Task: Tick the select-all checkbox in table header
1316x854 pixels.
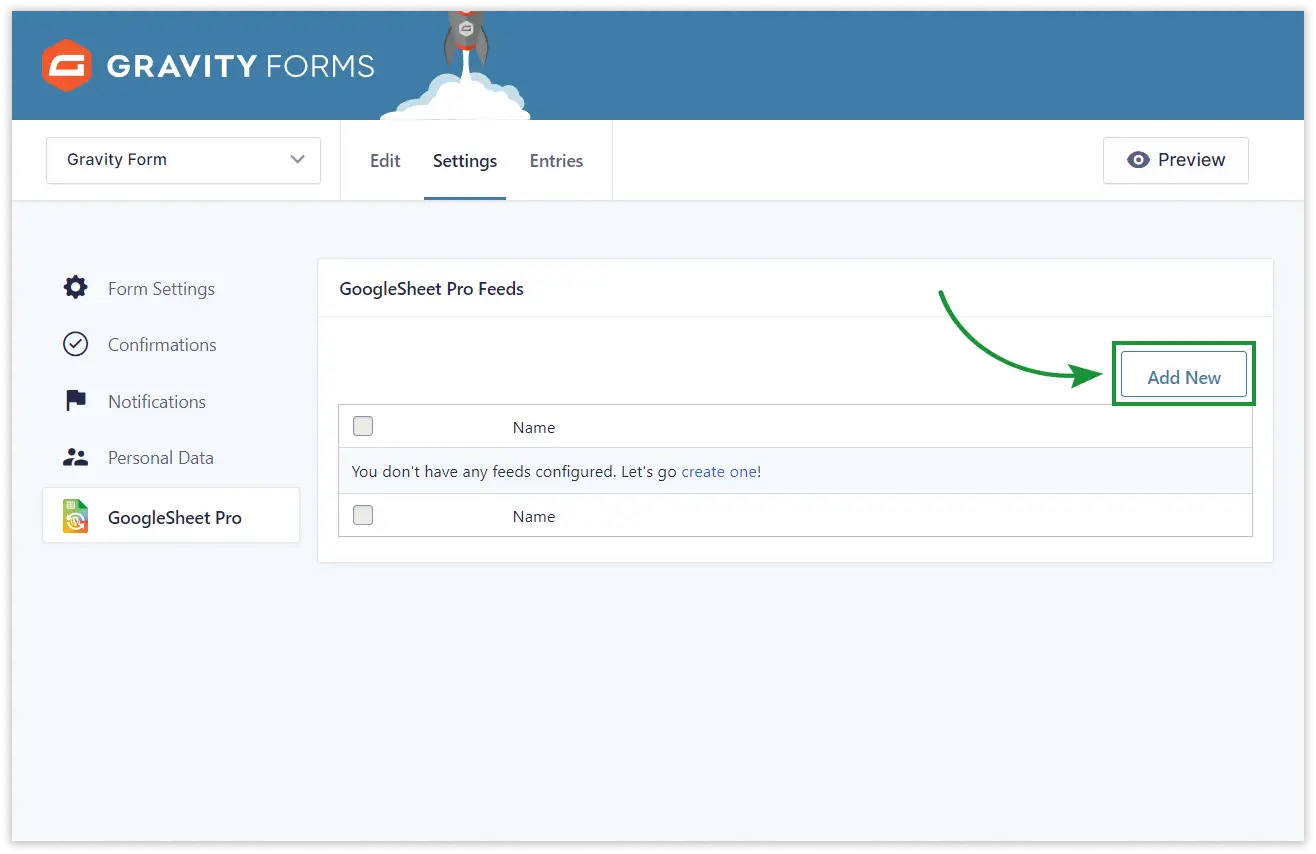Action: tap(363, 427)
